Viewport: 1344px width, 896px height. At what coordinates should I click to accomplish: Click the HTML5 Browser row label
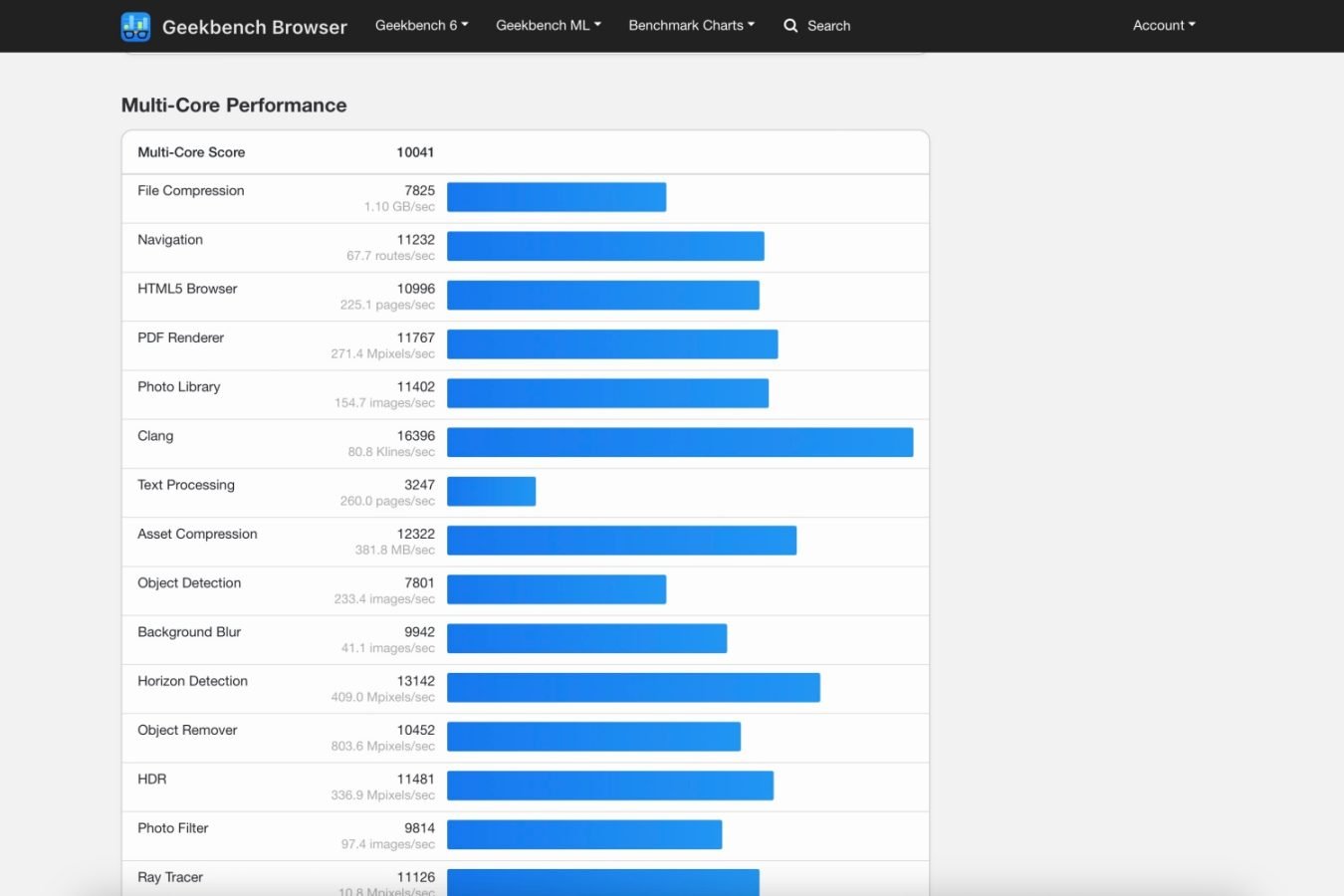click(x=187, y=289)
